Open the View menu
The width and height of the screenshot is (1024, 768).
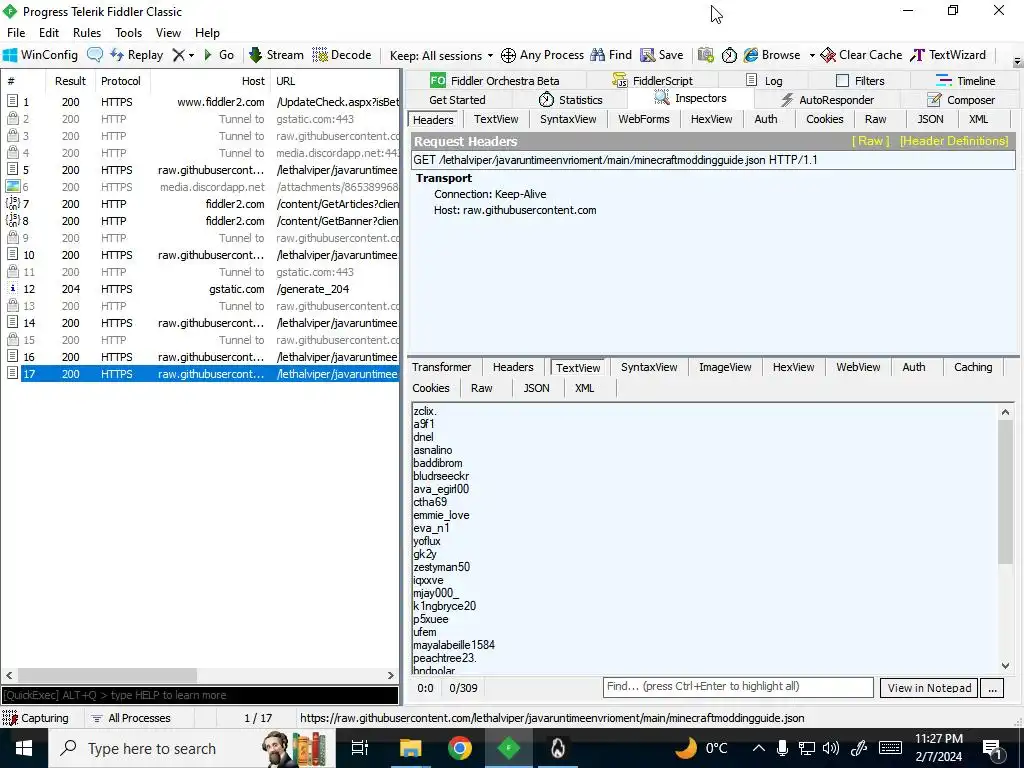(168, 33)
